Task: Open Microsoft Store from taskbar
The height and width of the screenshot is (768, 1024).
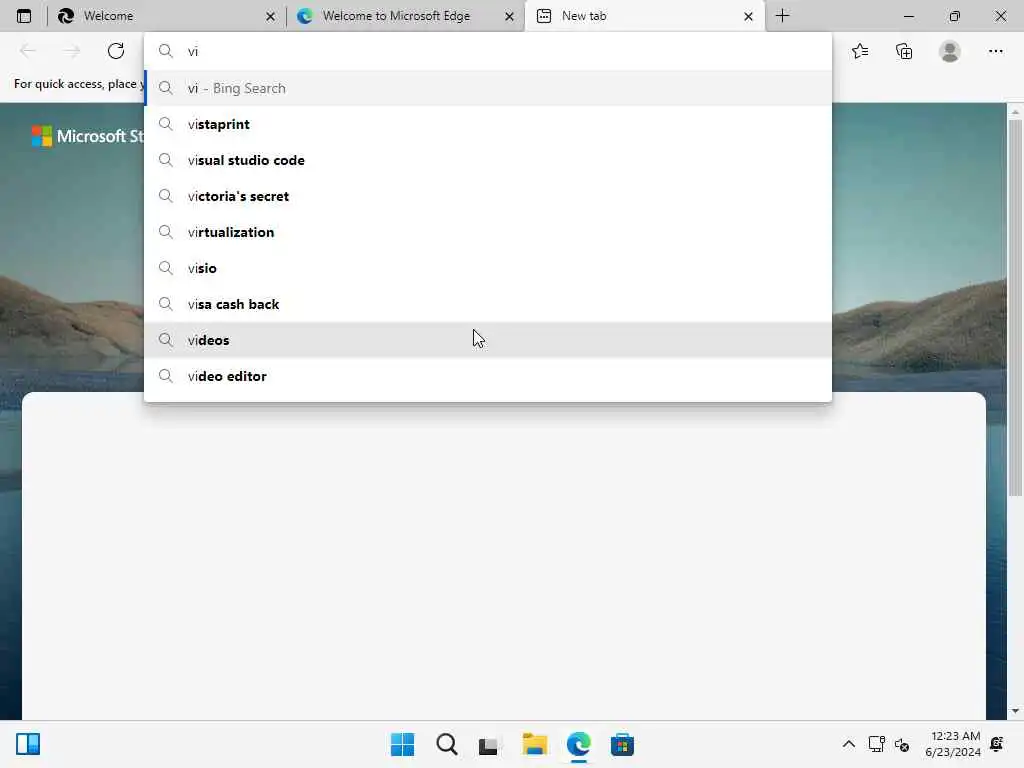Action: pyautogui.click(x=622, y=744)
